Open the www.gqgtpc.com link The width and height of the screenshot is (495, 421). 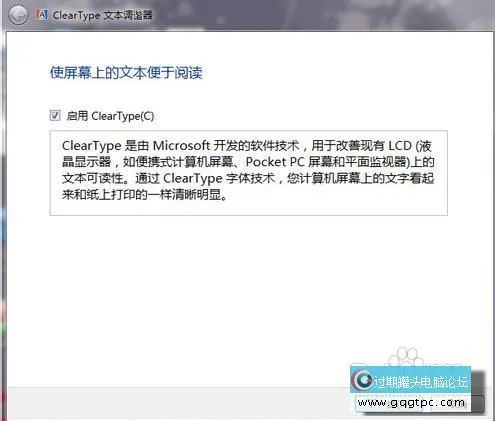[411, 403]
